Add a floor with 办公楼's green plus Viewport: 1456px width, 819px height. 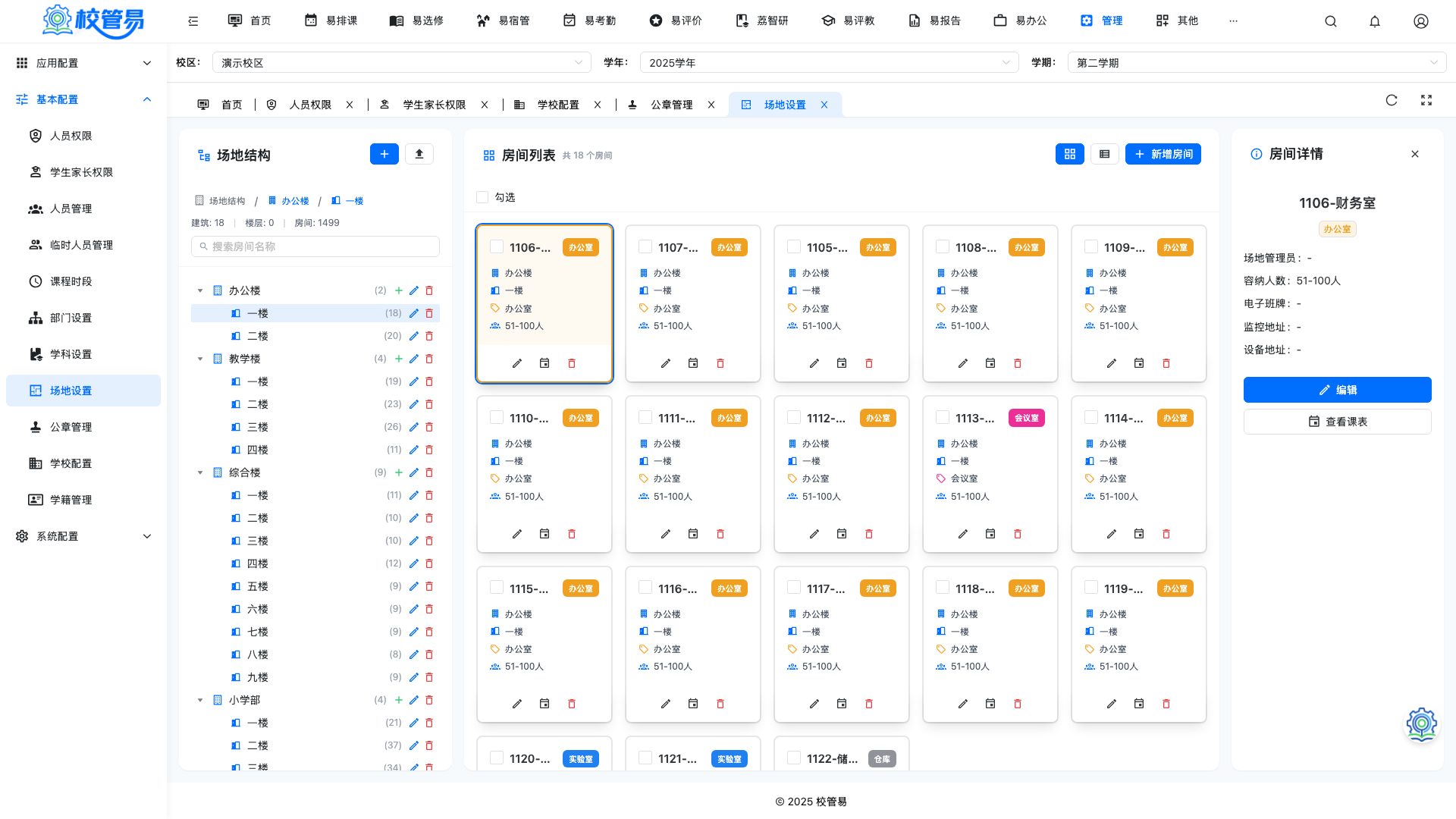pos(399,290)
